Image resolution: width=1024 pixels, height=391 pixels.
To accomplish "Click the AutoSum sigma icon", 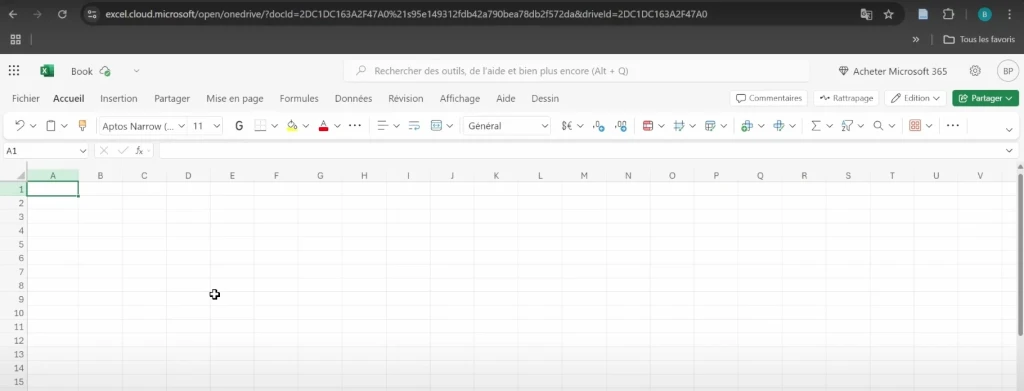I will pyautogui.click(x=816, y=126).
